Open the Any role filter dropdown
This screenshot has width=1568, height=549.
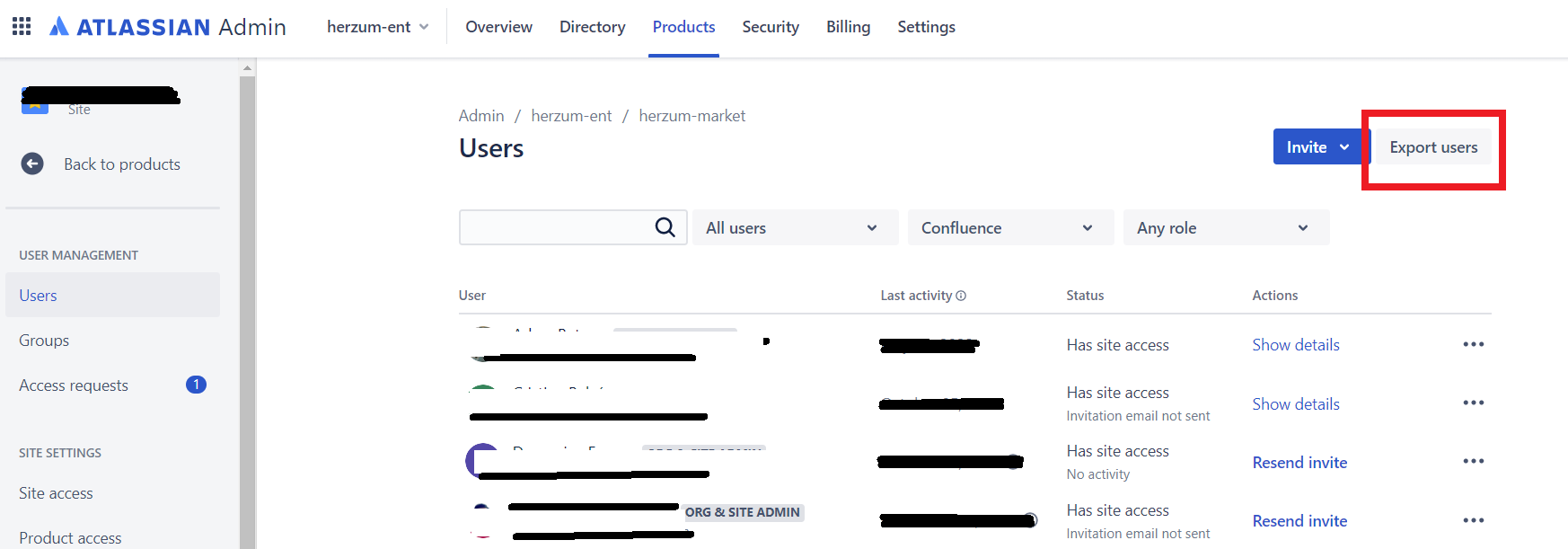coord(1226,227)
